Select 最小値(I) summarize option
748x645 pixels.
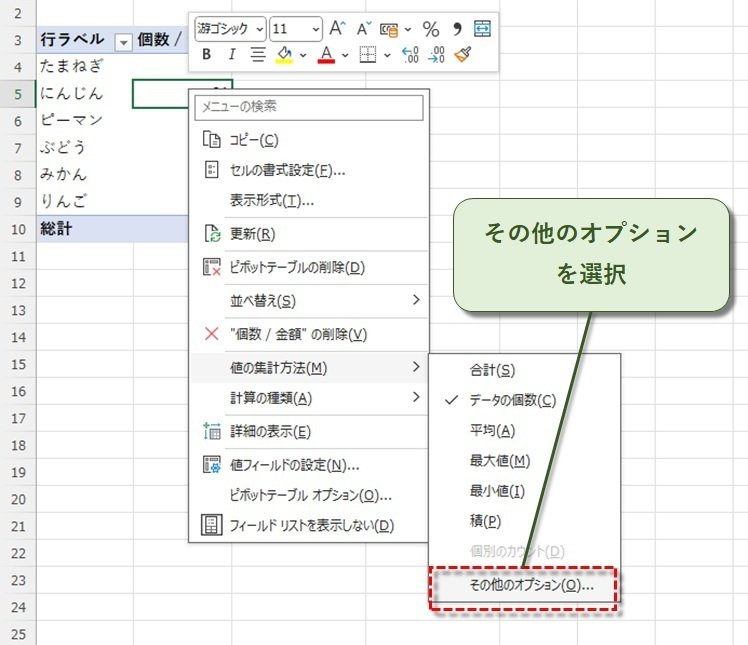click(524, 491)
